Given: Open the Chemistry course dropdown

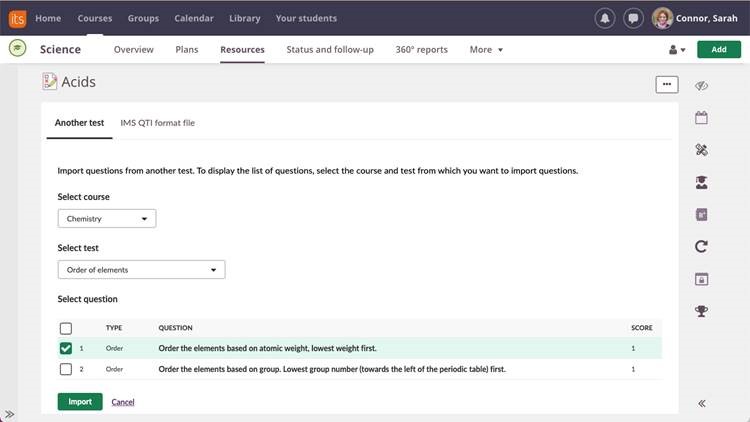Looking at the screenshot, I should click(x=106, y=218).
